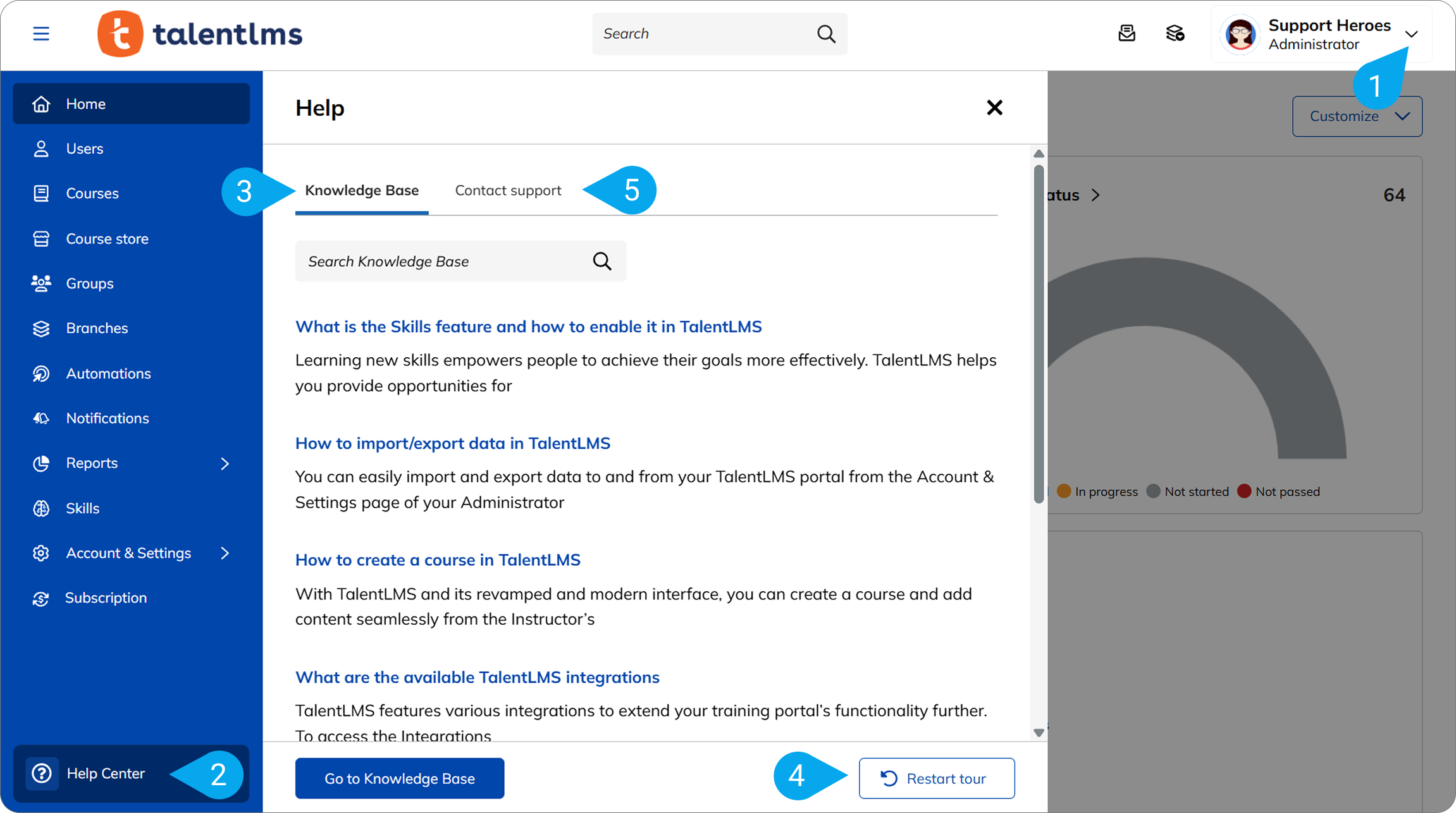Click the Subscription sidebar icon
This screenshot has width=1456, height=813.
click(41, 598)
